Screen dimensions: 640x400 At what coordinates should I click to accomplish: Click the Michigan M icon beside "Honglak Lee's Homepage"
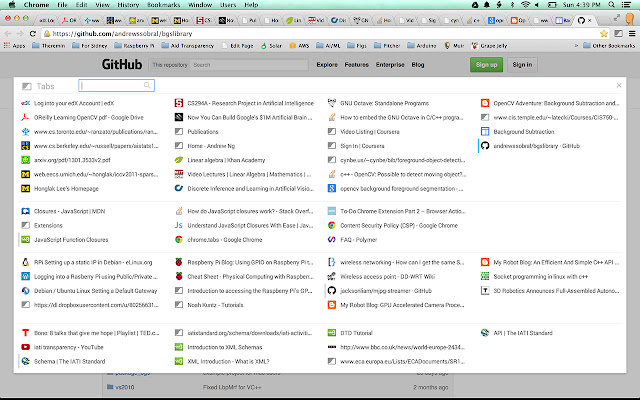click(25, 189)
